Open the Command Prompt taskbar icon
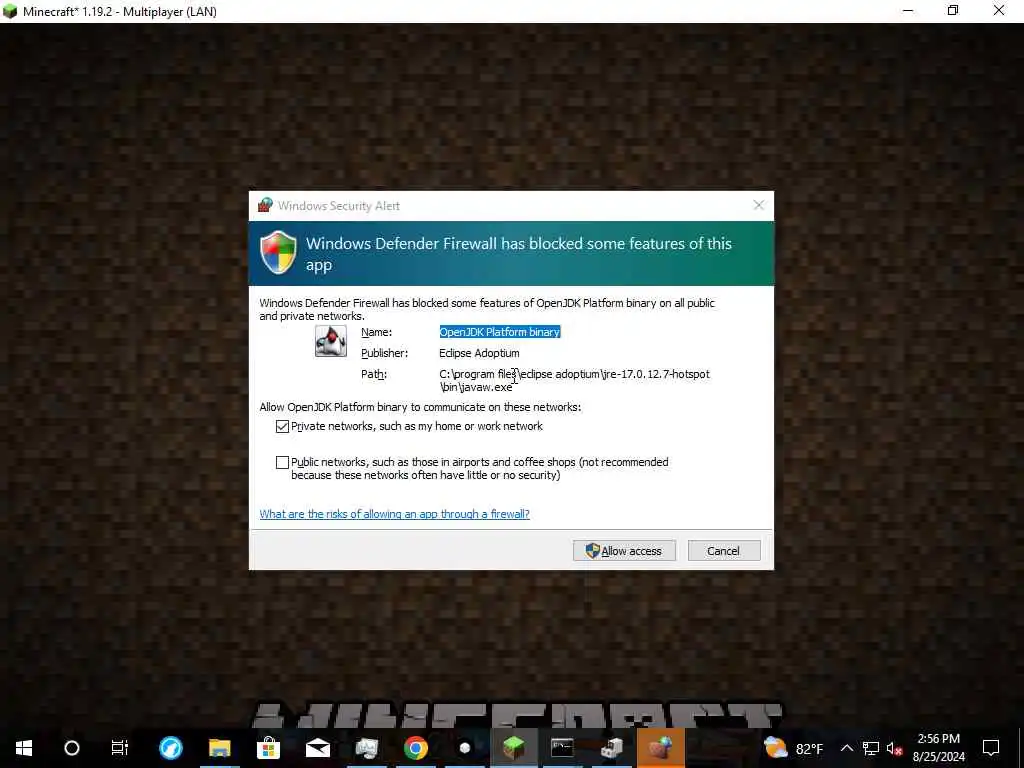Image resolution: width=1024 pixels, height=768 pixels. (x=562, y=748)
